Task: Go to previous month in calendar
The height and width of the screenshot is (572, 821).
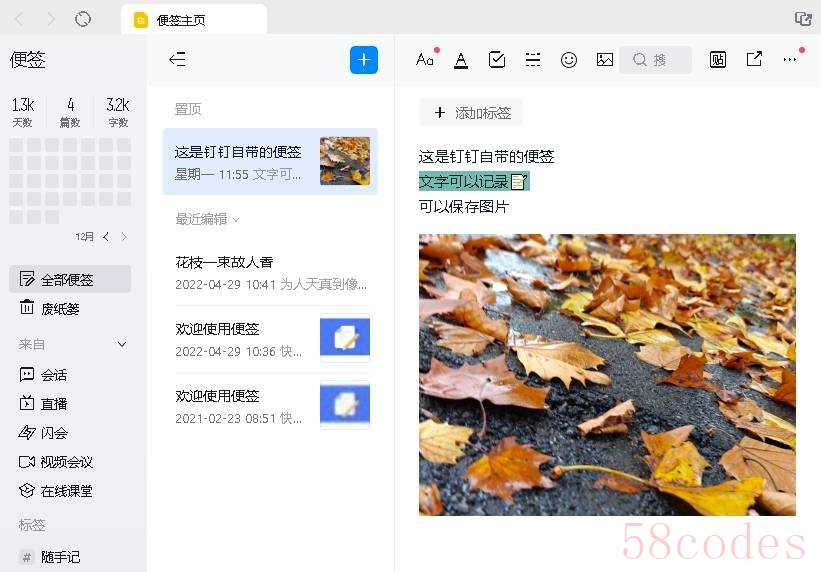Action: point(106,237)
